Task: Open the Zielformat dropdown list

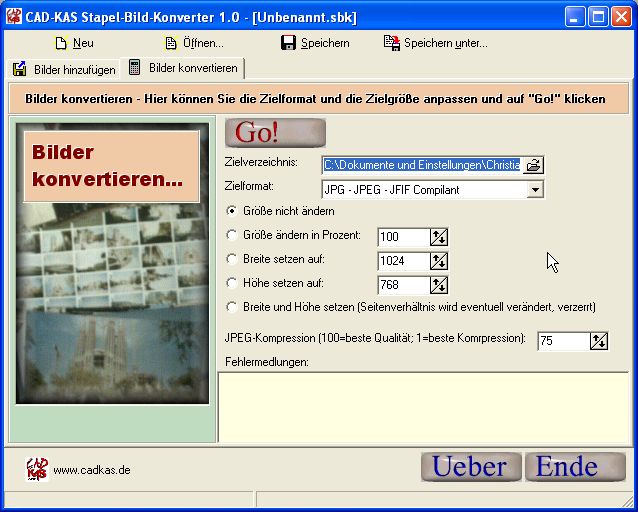Action: (x=535, y=189)
